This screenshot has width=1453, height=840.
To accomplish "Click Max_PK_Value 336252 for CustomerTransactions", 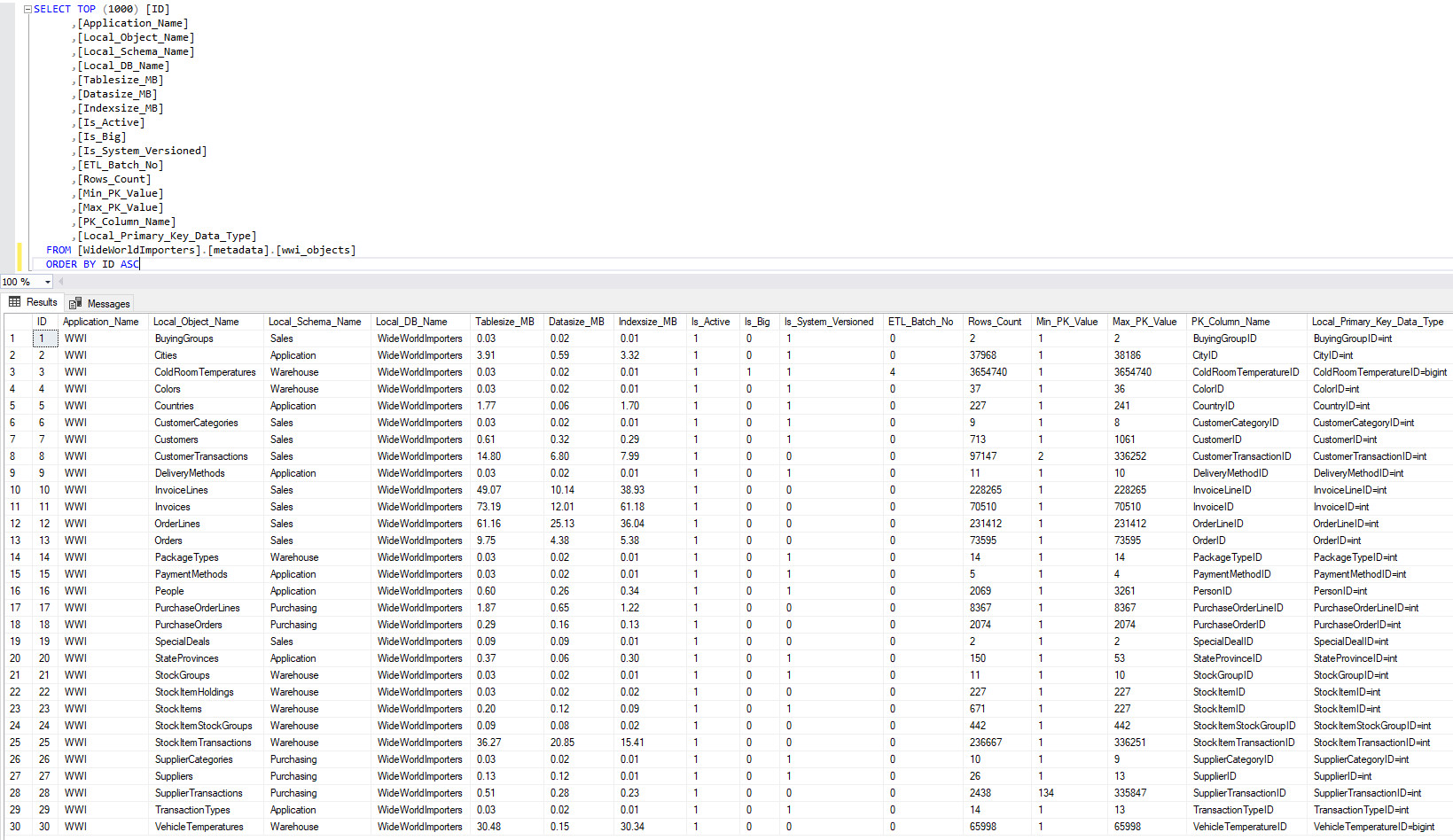I will coord(1147,456).
